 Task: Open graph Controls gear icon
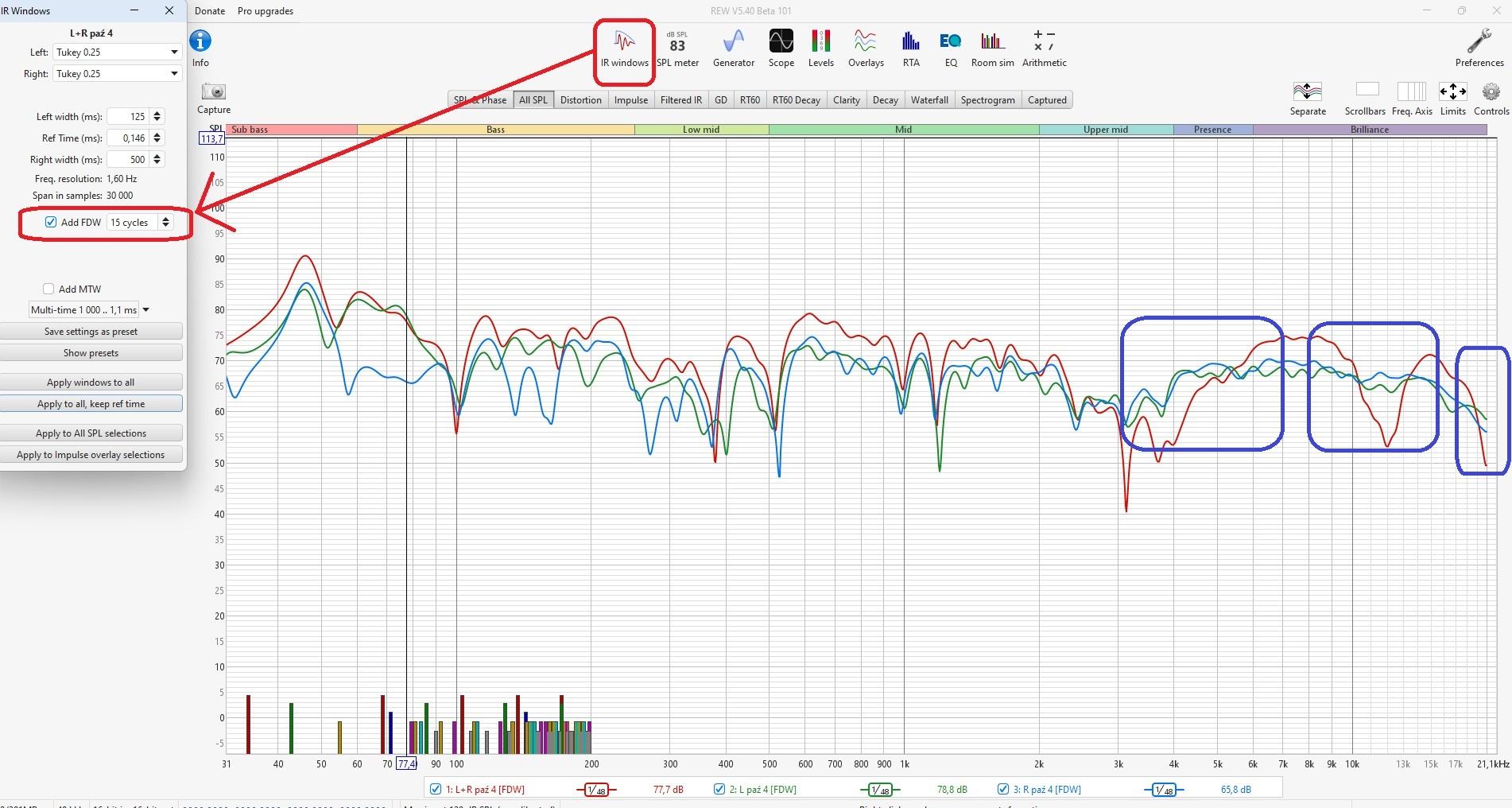tap(1491, 92)
